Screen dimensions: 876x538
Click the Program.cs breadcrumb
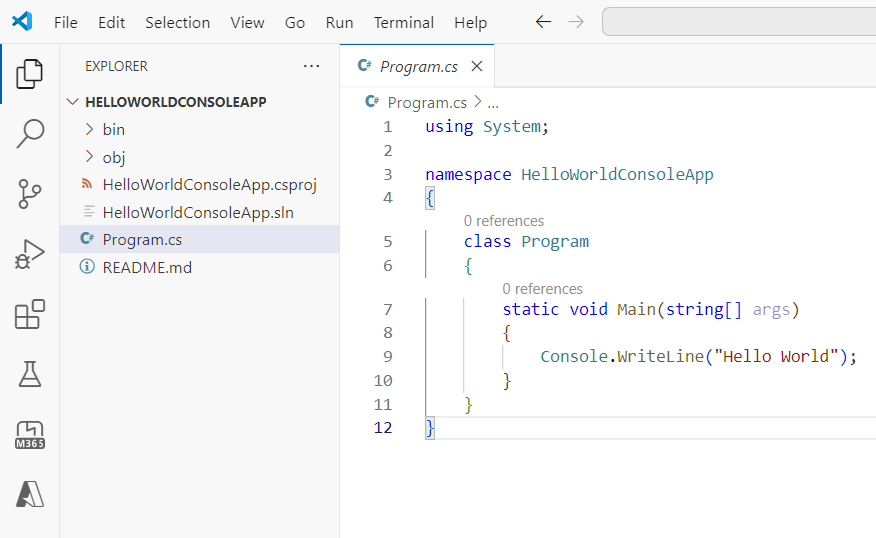point(426,102)
